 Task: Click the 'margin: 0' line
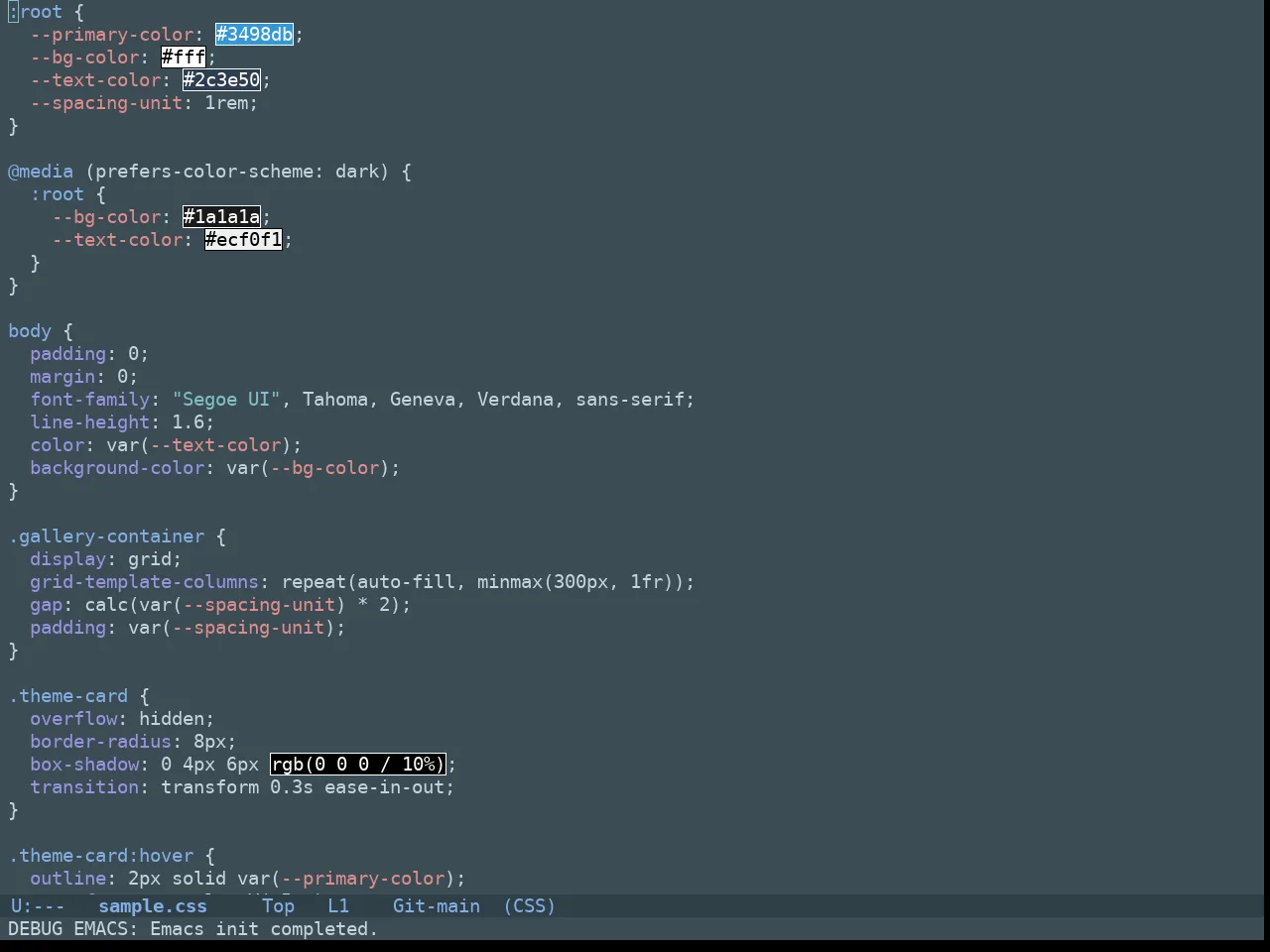(x=84, y=377)
